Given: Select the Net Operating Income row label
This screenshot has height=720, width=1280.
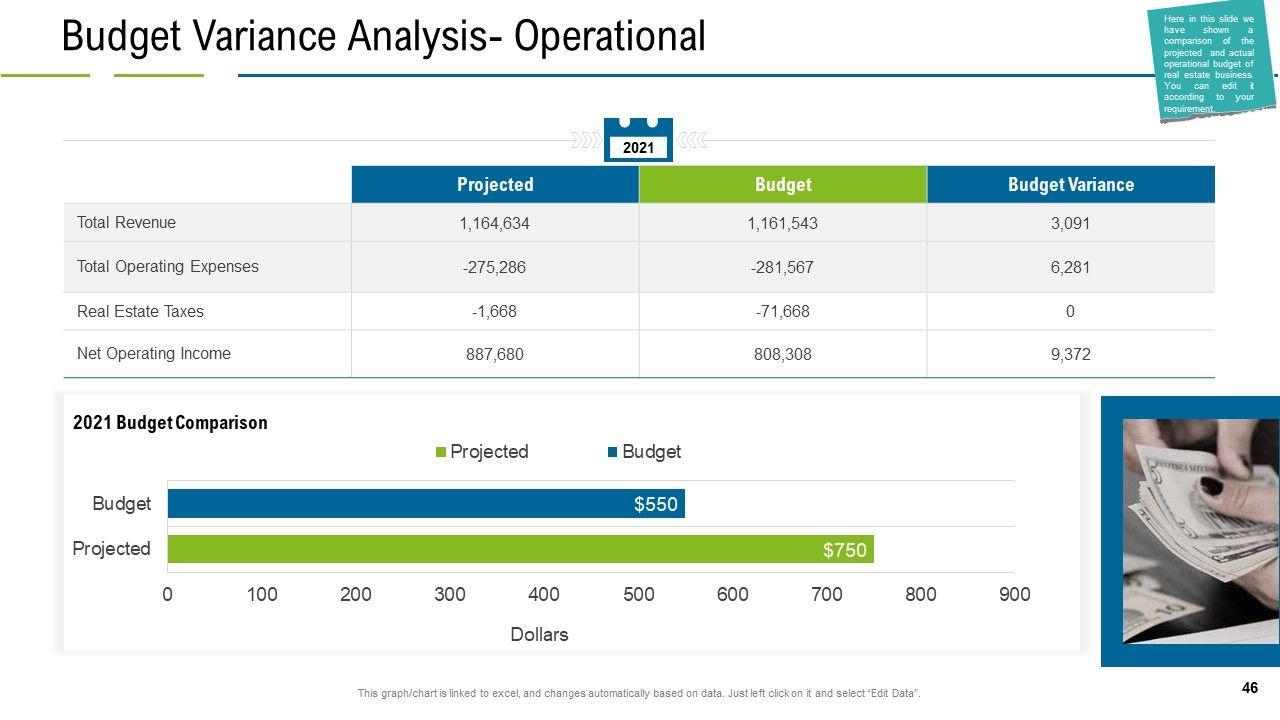Looking at the screenshot, I should click(153, 353).
